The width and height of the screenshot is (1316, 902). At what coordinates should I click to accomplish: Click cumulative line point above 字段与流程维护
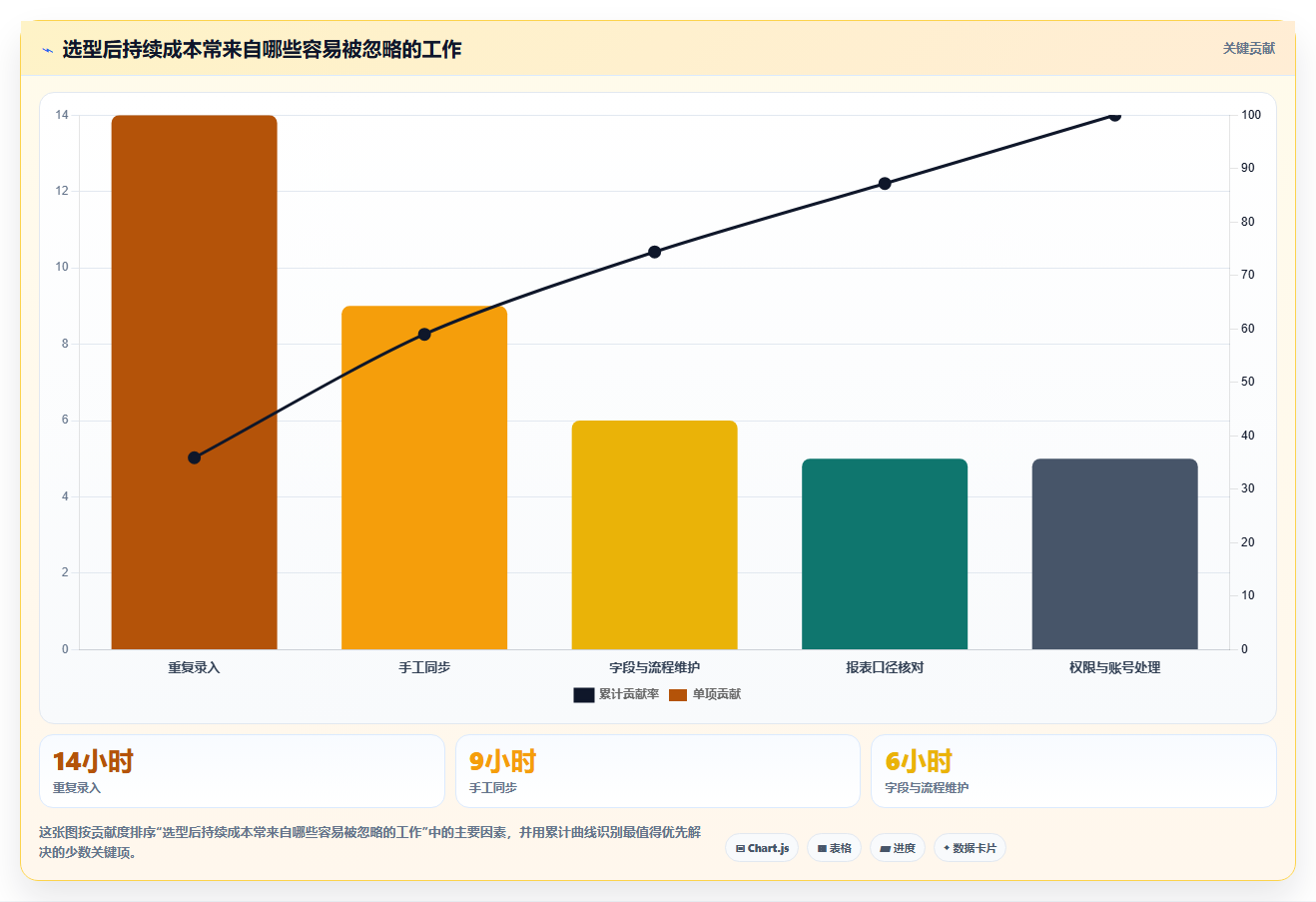[655, 252]
